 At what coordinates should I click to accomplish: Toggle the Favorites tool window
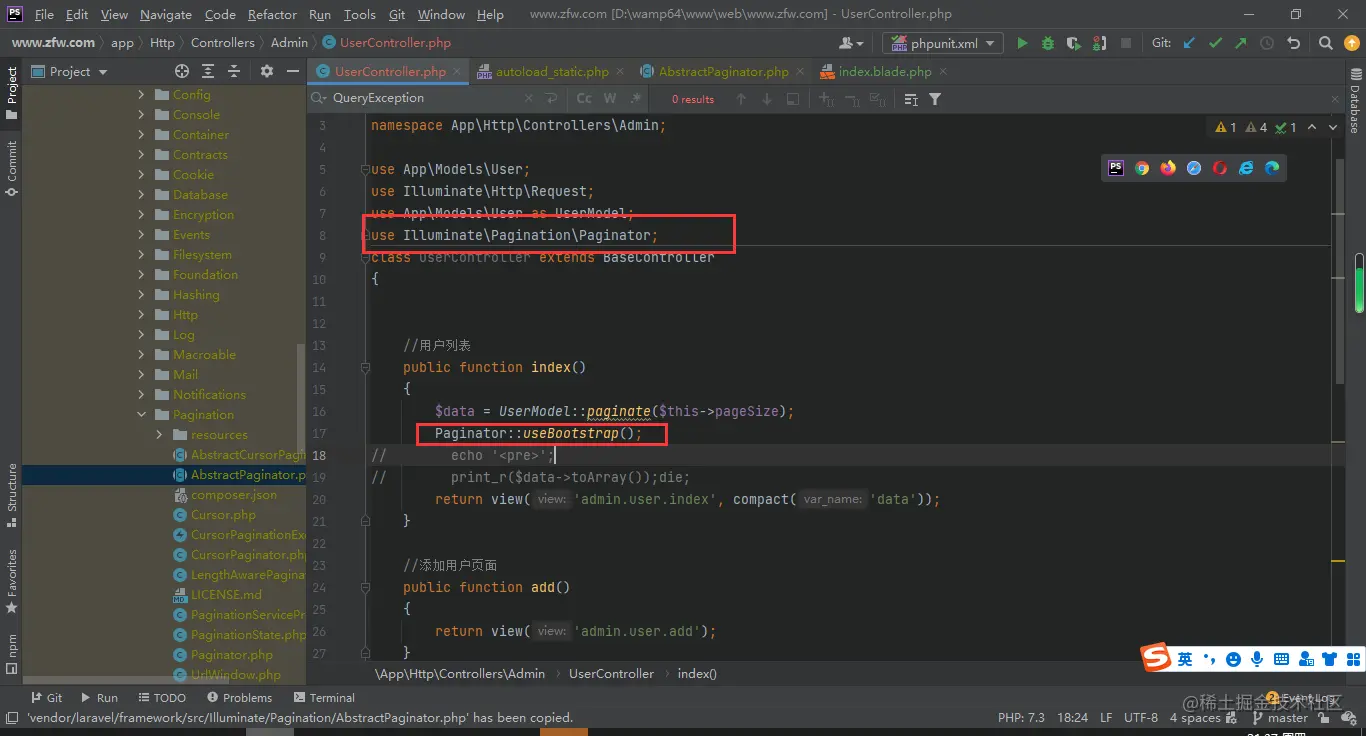[x=11, y=581]
